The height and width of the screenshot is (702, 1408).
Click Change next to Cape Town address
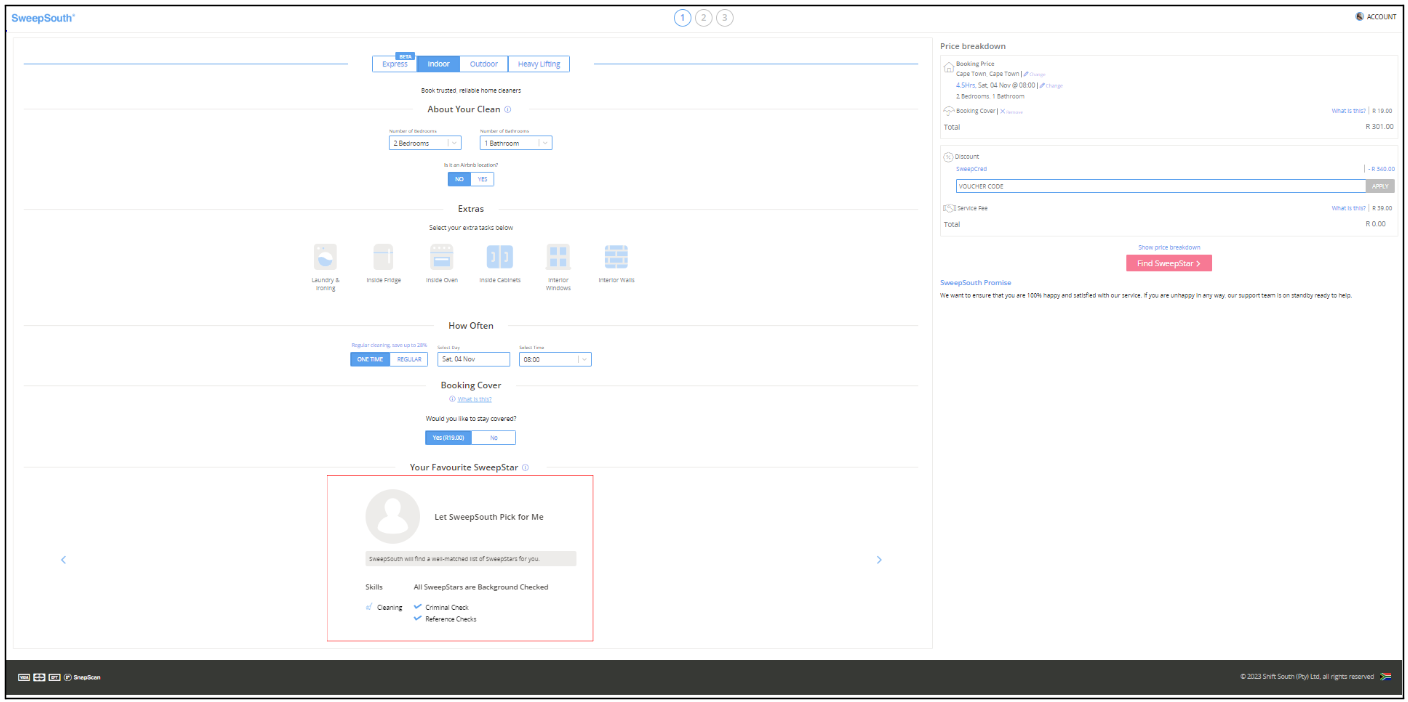click(1034, 74)
